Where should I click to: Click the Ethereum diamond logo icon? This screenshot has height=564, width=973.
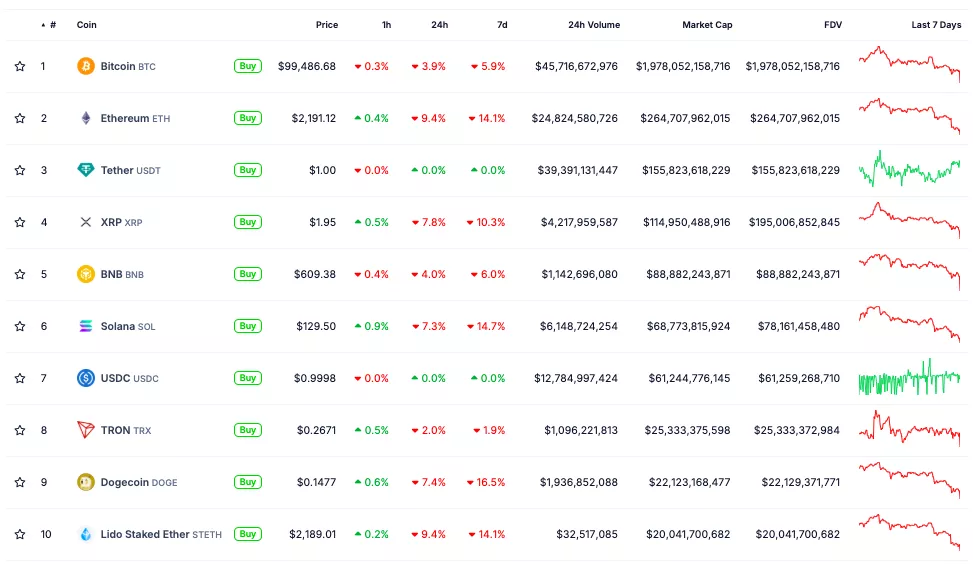point(86,118)
